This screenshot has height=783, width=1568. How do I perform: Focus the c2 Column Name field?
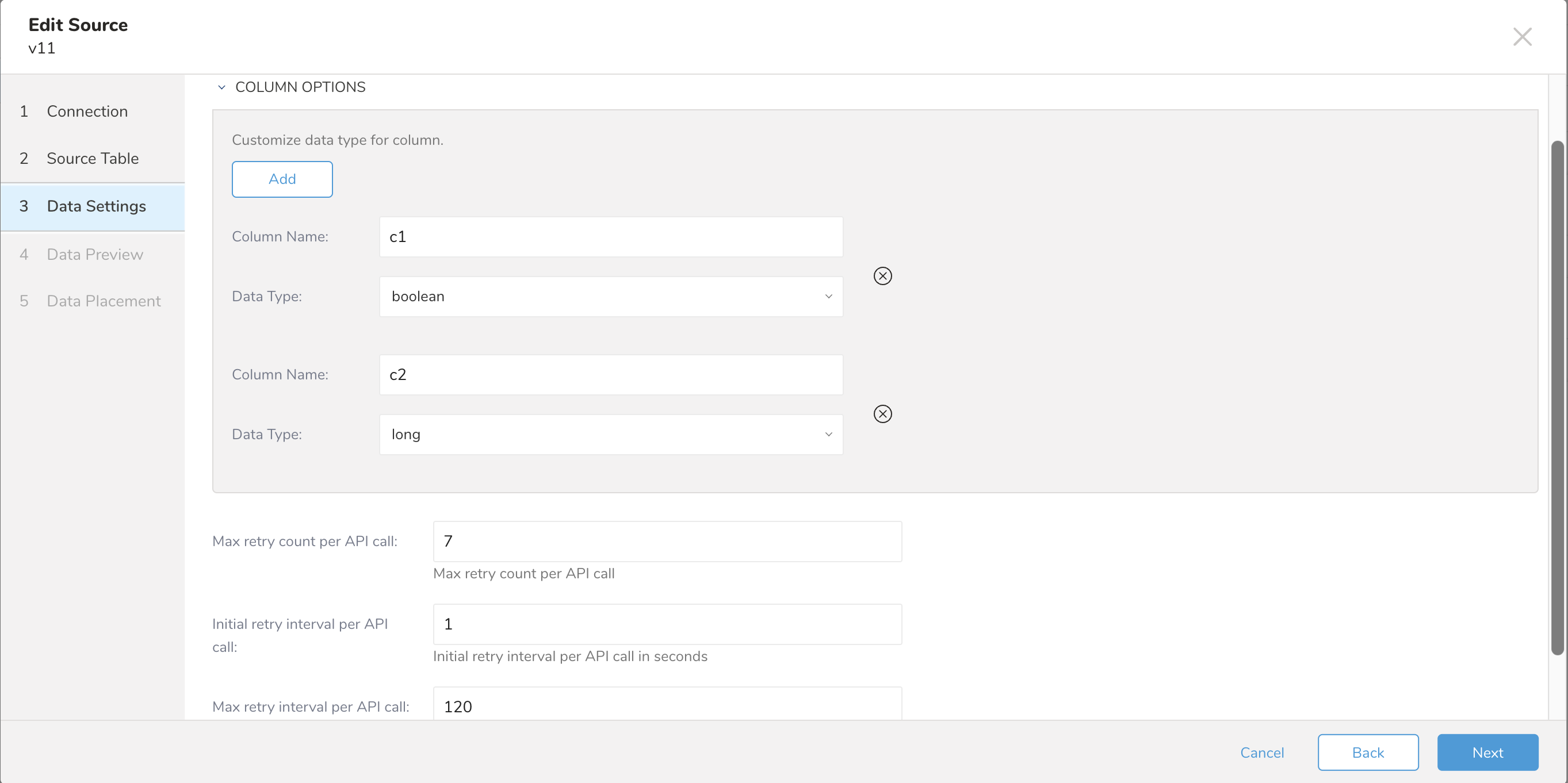point(610,375)
